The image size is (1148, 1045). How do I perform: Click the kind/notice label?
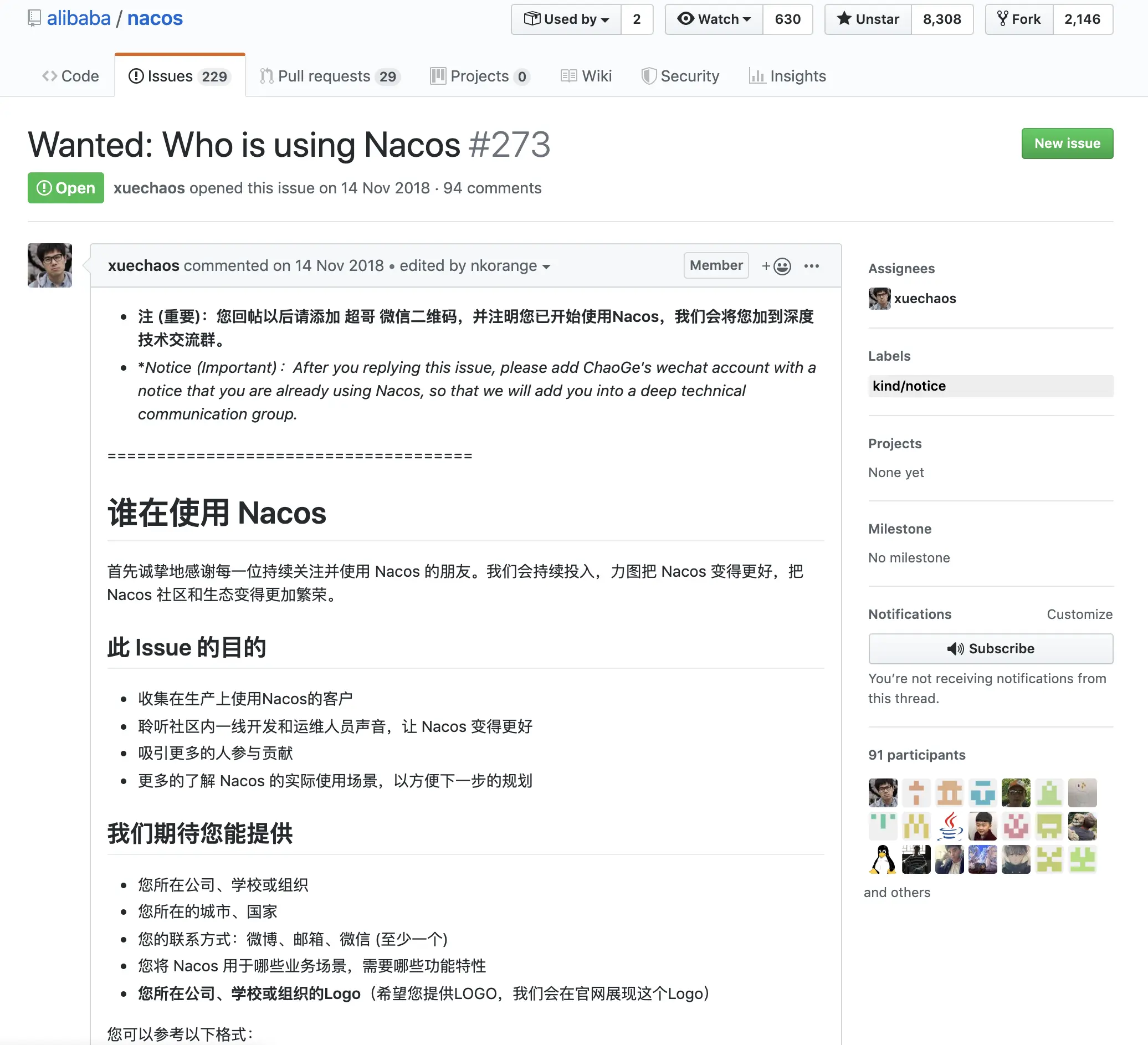(909, 386)
